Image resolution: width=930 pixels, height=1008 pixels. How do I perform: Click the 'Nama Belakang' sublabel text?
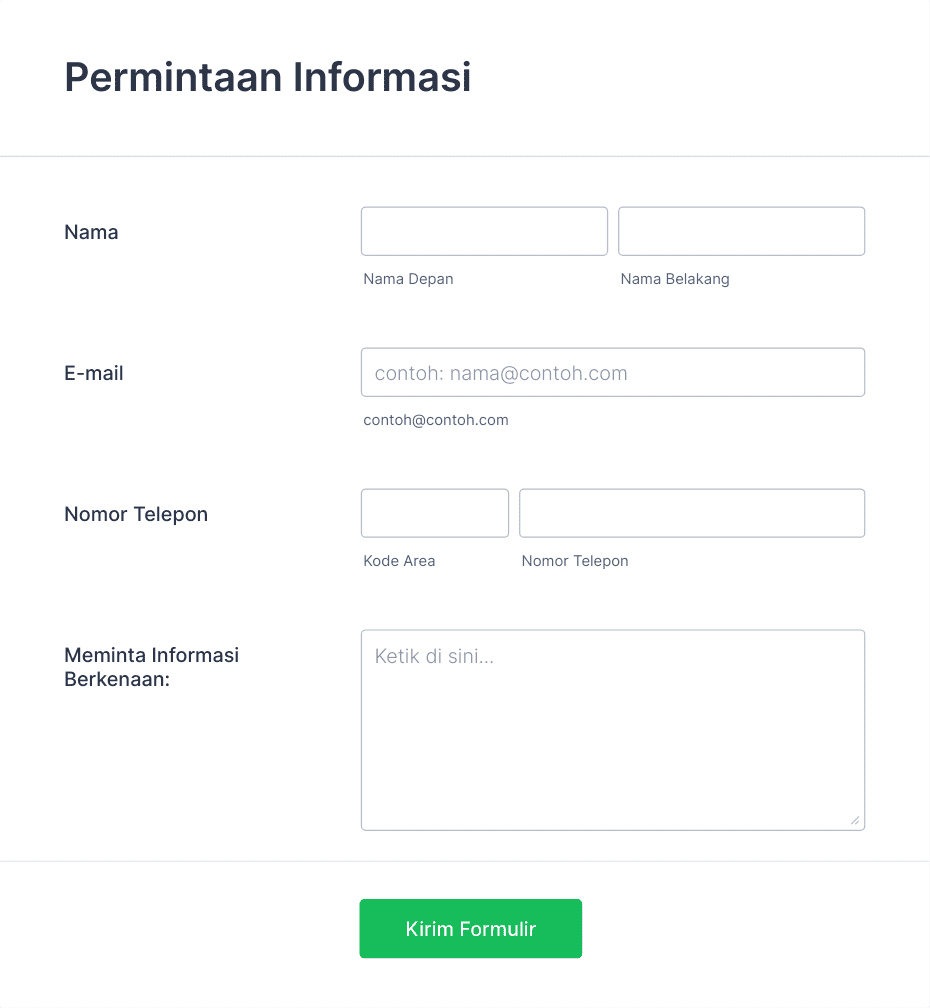(675, 279)
